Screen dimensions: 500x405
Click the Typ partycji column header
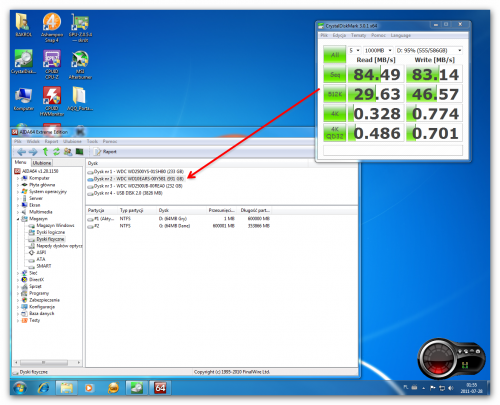click(137, 210)
